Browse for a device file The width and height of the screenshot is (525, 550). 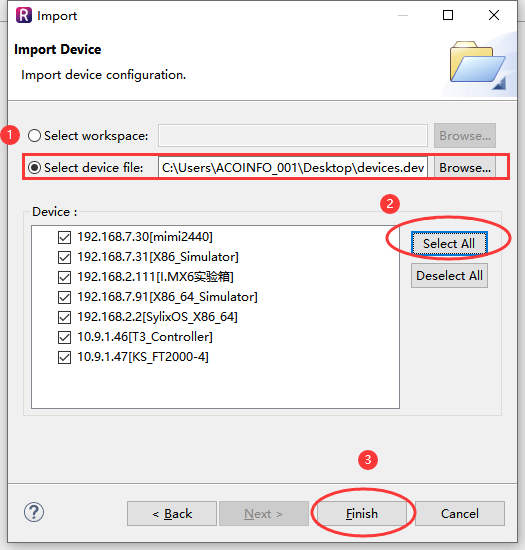tap(465, 167)
